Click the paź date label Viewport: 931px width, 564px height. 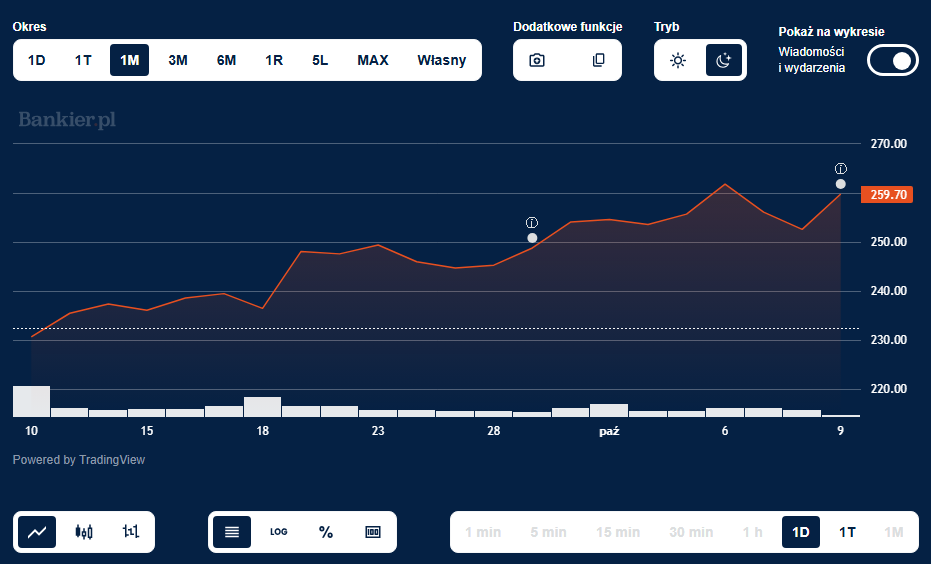609,431
